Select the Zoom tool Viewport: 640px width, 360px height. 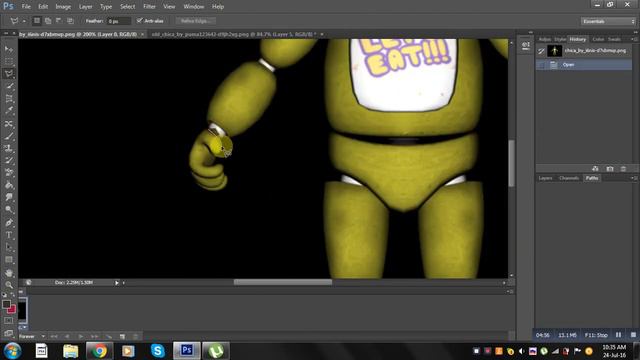pos(9,285)
